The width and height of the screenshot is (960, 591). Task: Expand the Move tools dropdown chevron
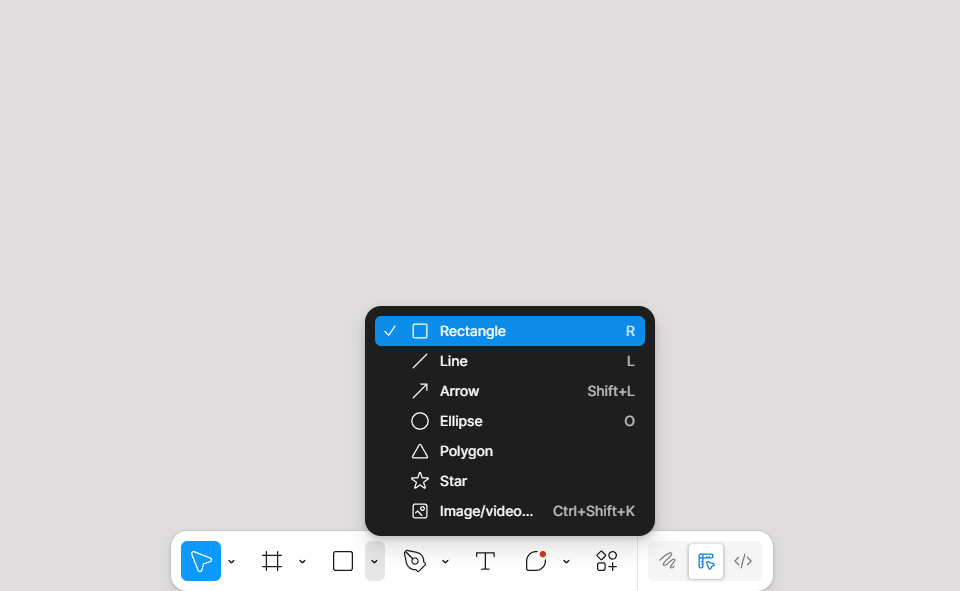pos(232,562)
